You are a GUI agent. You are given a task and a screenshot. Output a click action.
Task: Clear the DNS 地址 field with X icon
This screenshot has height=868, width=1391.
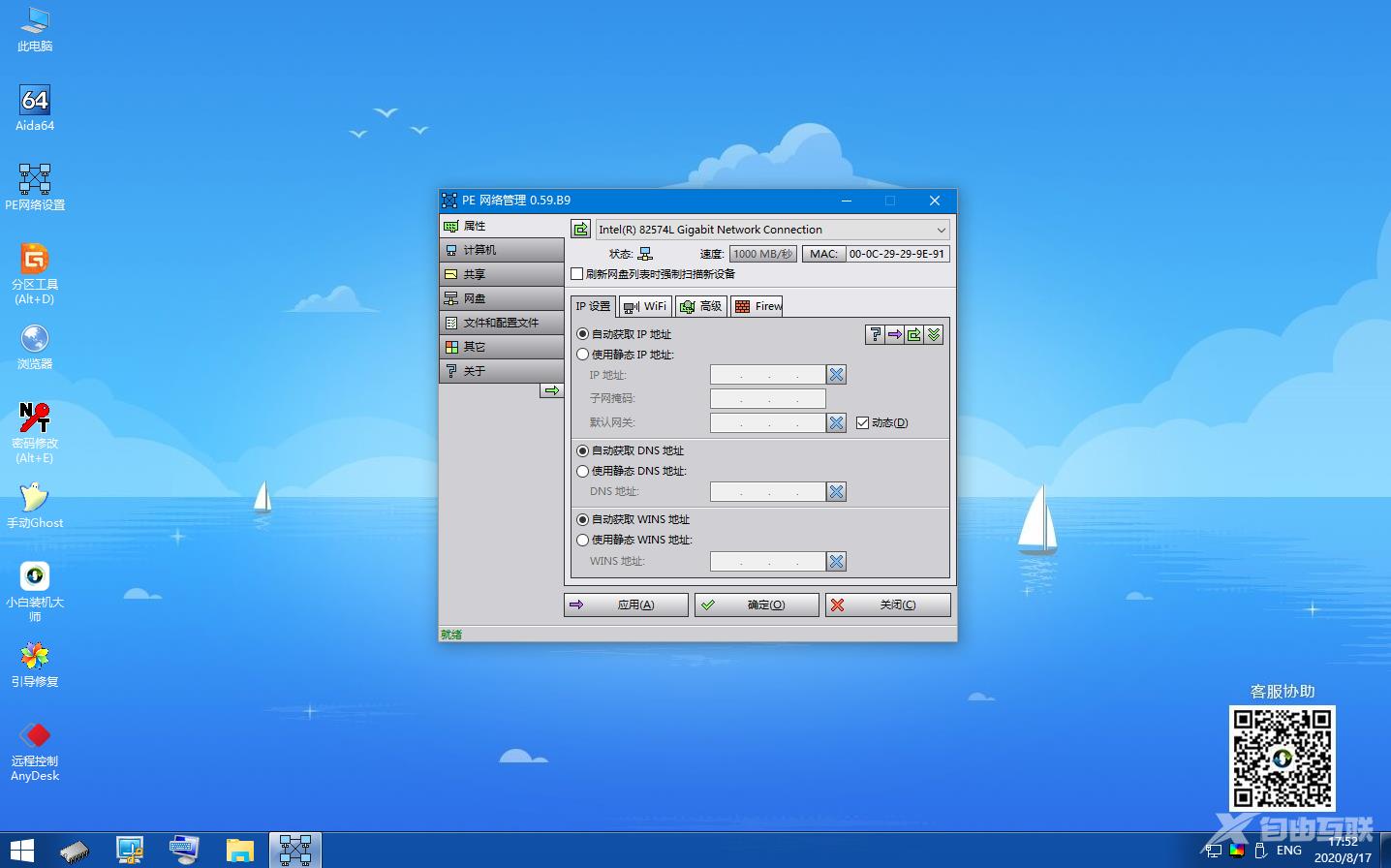pyautogui.click(x=837, y=491)
